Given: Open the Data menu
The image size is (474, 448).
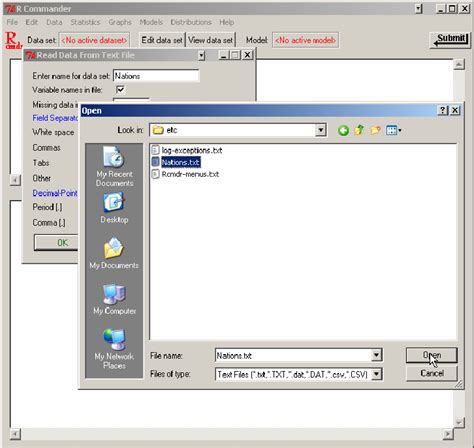Looking at the screenshot, I should click(x=54, y=22).
